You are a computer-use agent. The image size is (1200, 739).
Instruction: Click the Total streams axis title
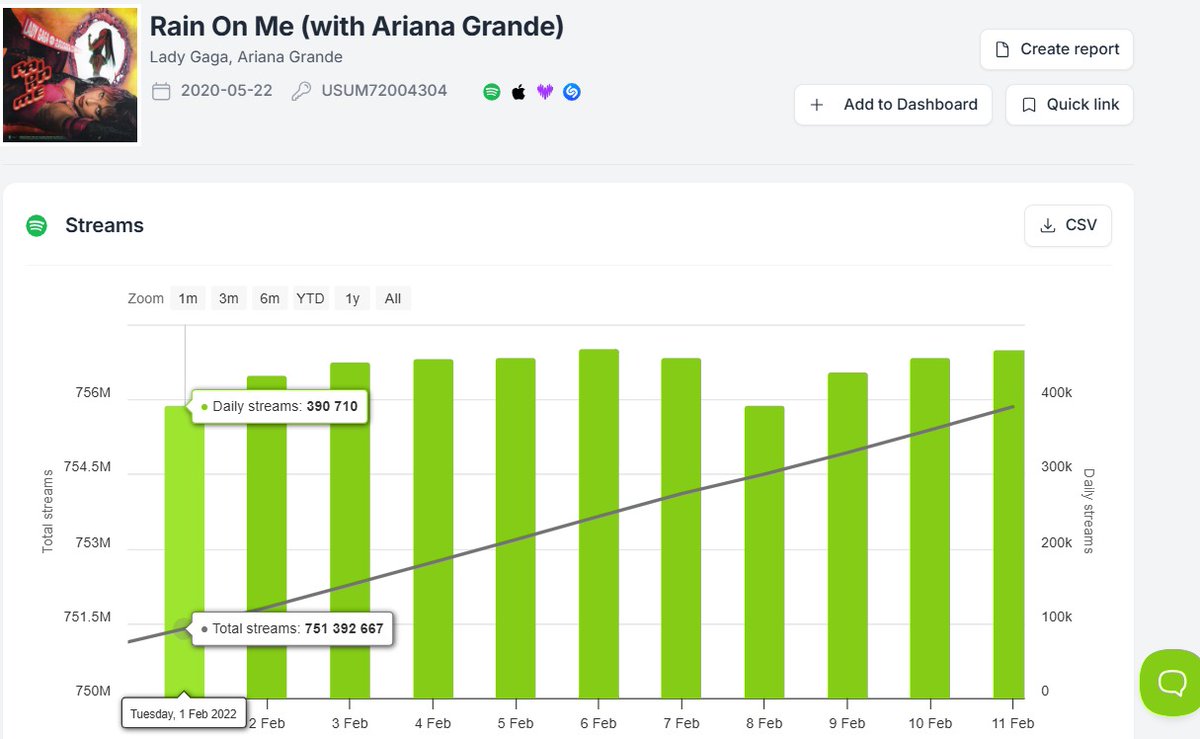pos(47,511)
